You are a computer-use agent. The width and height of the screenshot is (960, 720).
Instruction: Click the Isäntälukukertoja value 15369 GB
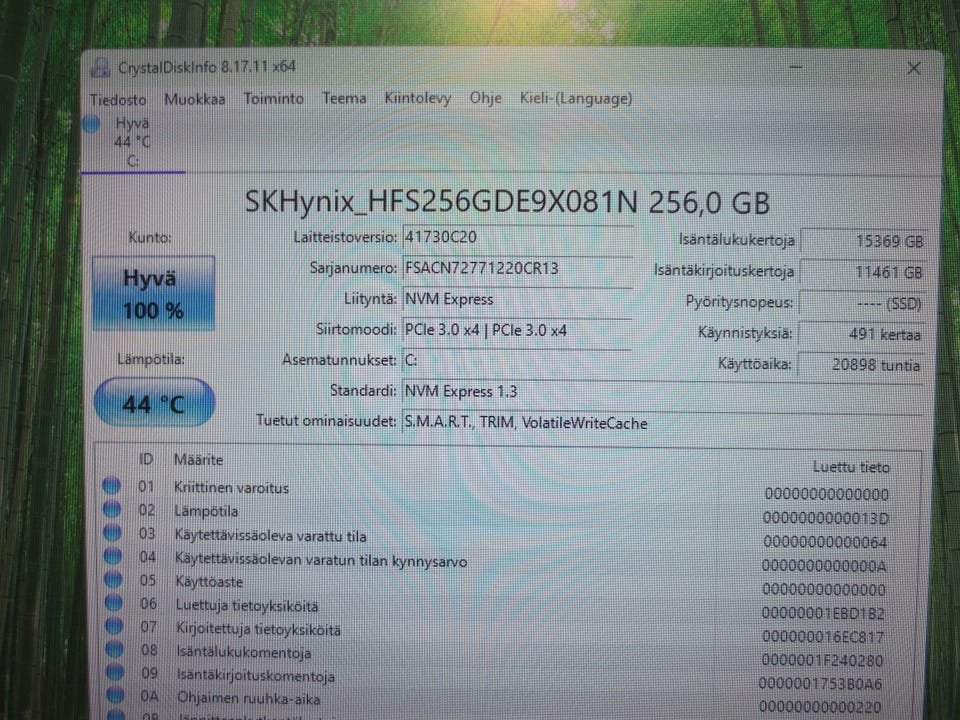click(x=863, y=241)
